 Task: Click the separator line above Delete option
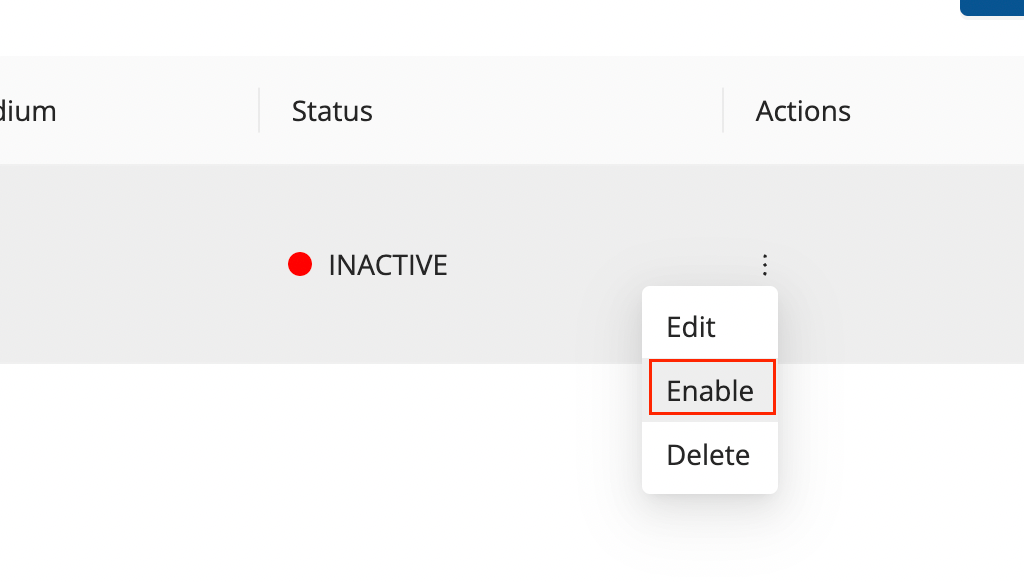pyautogui.click(x=710, y=422)
